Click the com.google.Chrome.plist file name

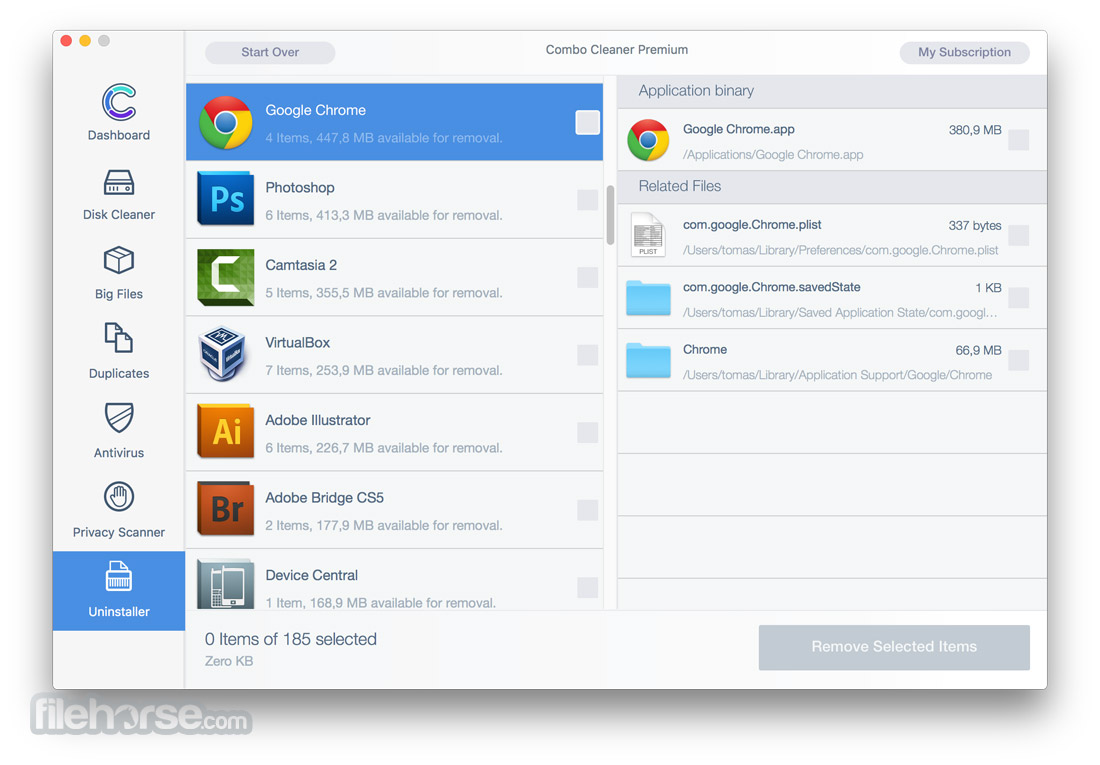(x=752, y=225)
